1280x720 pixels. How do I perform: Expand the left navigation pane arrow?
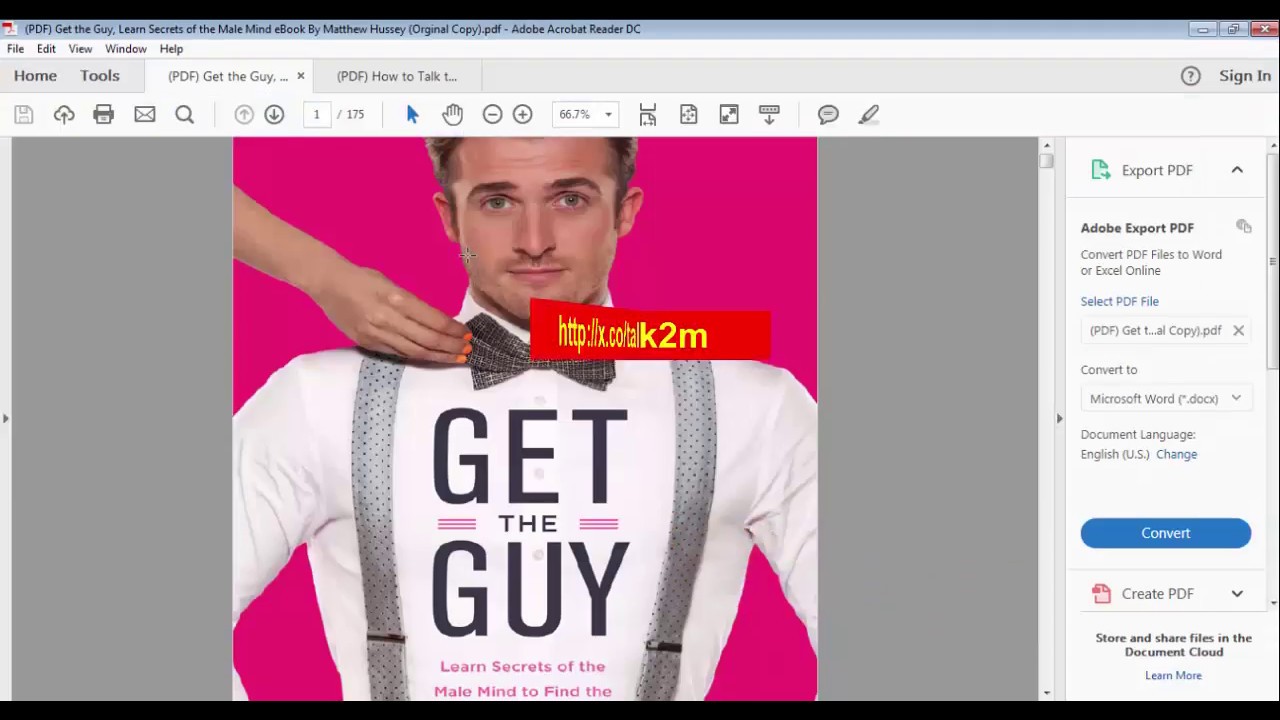pyautogui.click(x=6, y=418)
